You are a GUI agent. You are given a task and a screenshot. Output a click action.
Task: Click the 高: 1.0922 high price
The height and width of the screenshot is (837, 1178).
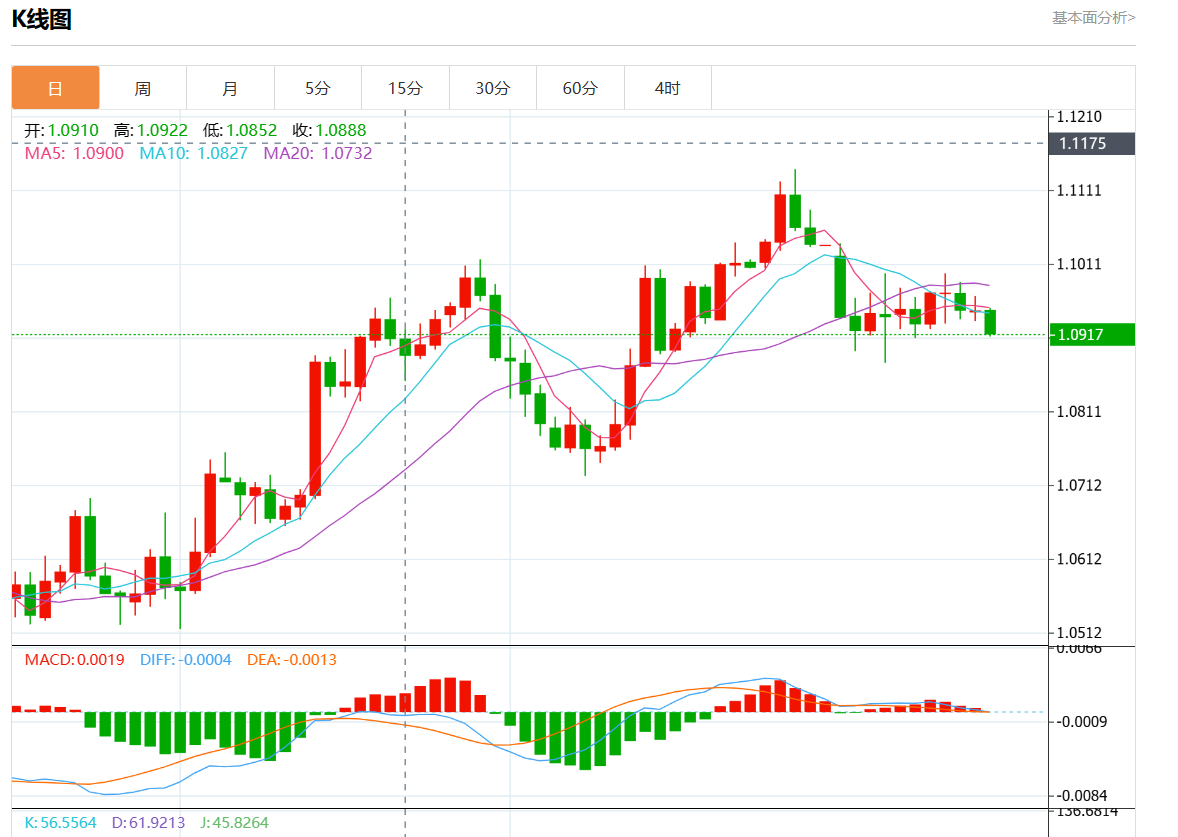coord(151,130)
